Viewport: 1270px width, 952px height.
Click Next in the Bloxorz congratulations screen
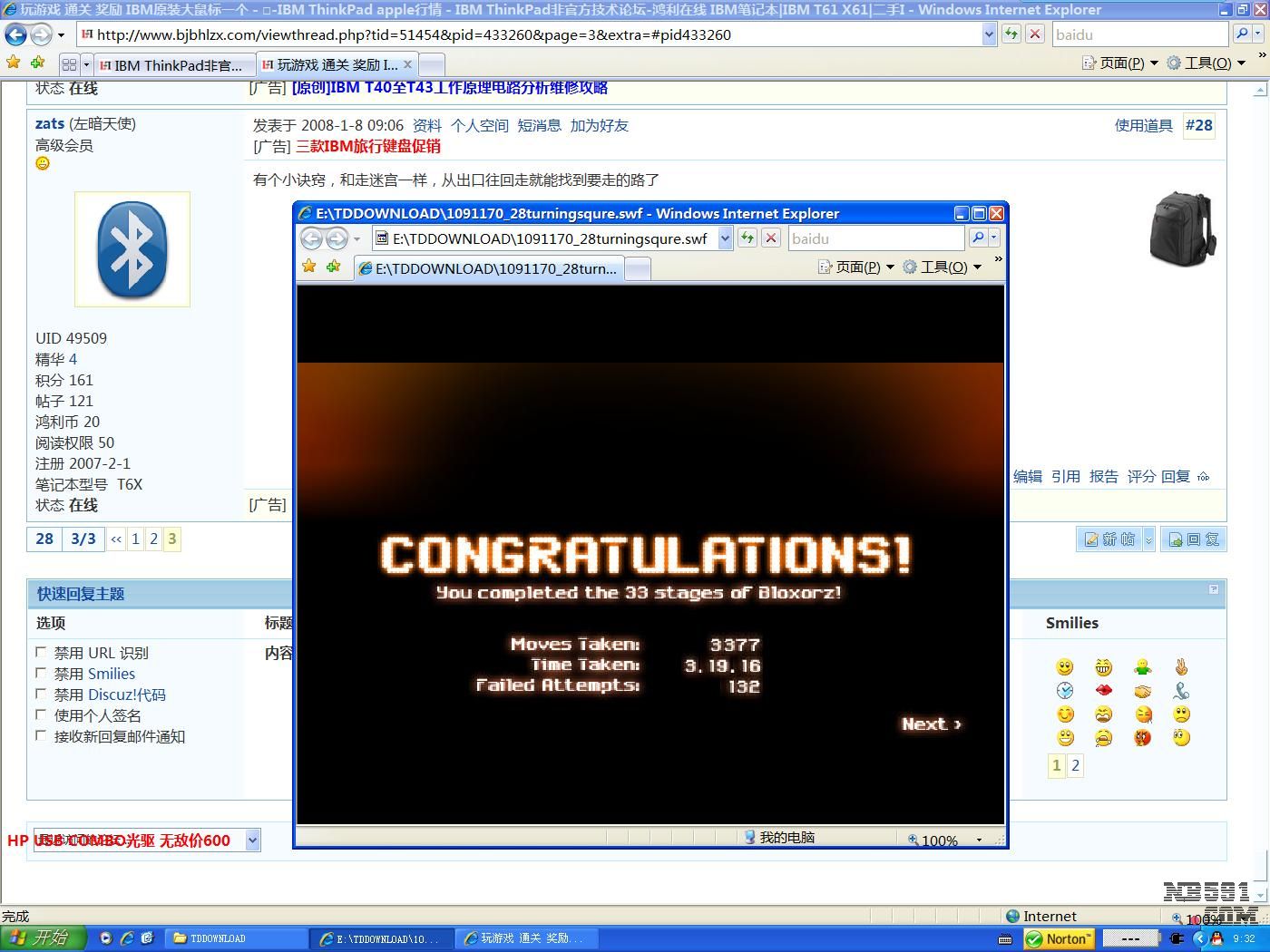[x=931, y=724]
